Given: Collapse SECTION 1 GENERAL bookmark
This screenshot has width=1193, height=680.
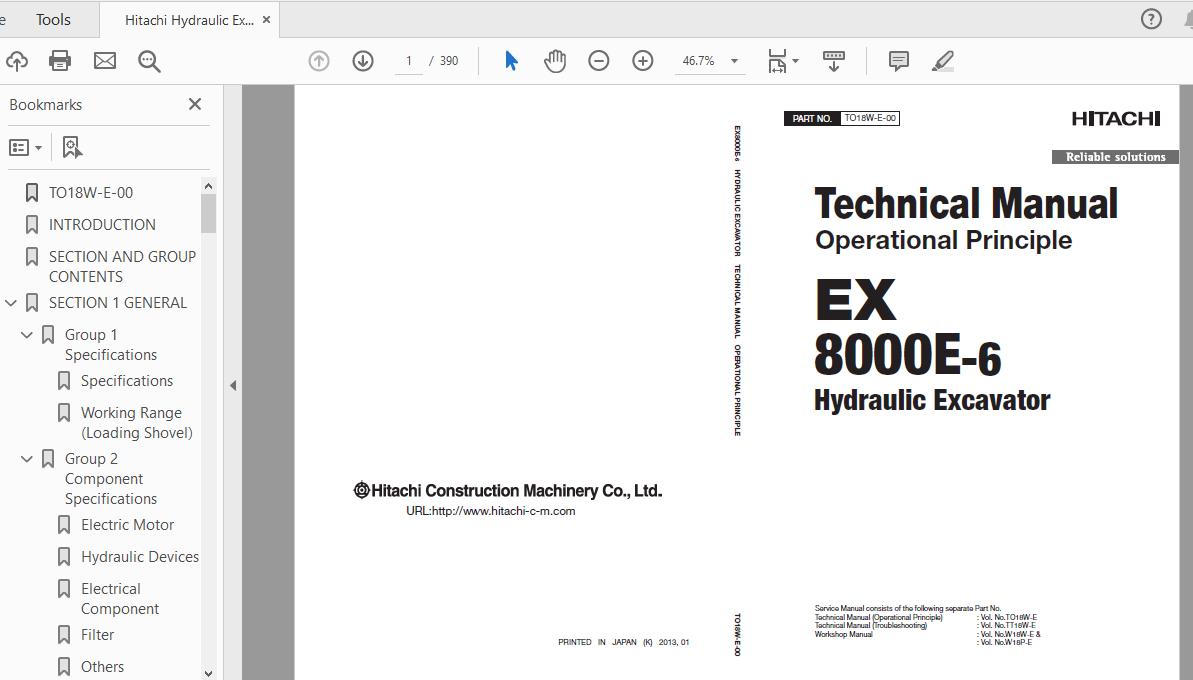Looking at the screenshot, I should point(11,303).
